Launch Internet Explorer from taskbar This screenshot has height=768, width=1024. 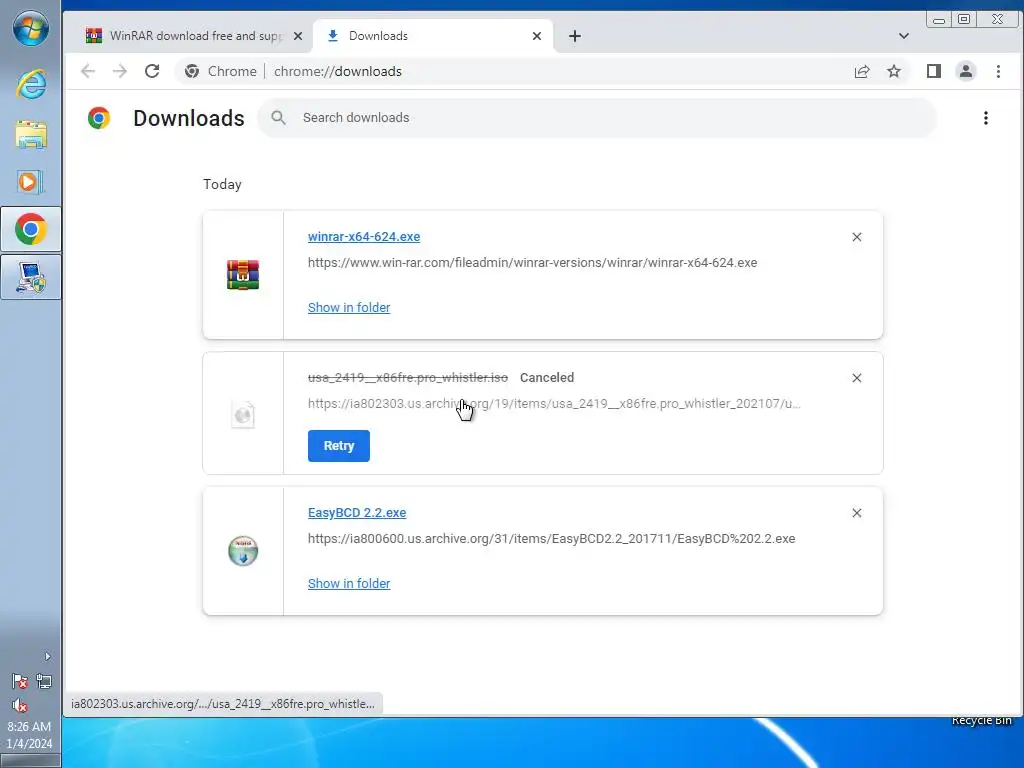click(x=31, y=84)
